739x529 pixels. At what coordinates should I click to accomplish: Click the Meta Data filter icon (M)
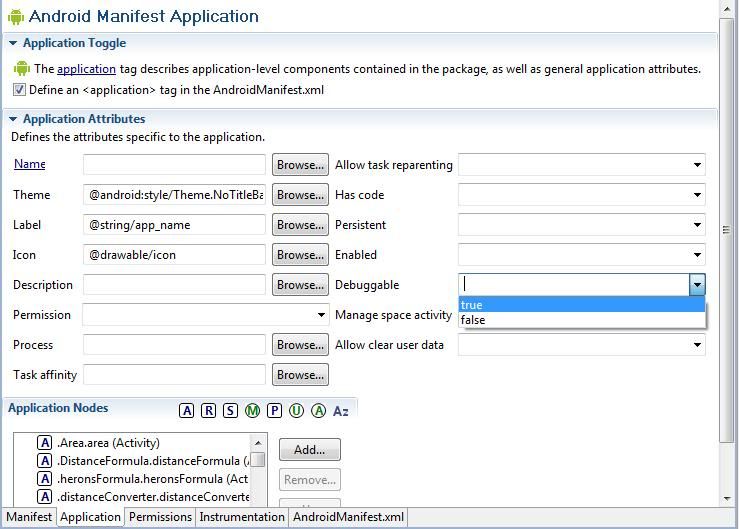pos(252,411)
